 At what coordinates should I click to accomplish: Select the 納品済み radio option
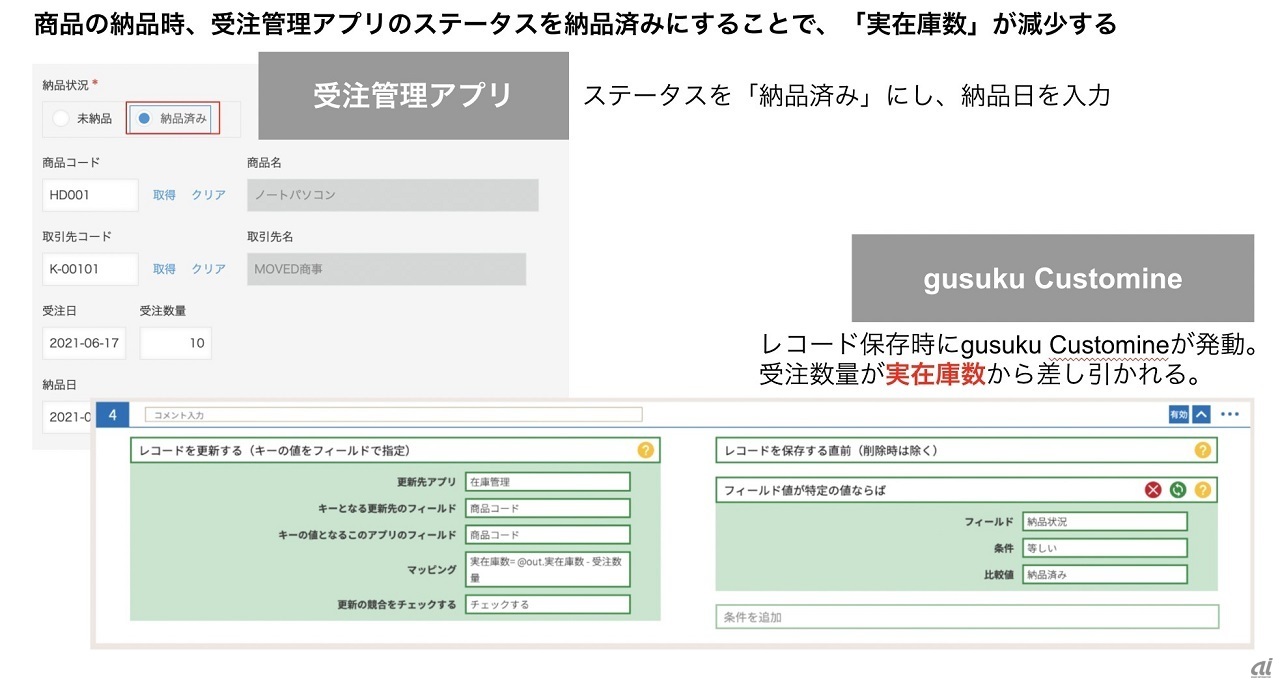[145, 118]
